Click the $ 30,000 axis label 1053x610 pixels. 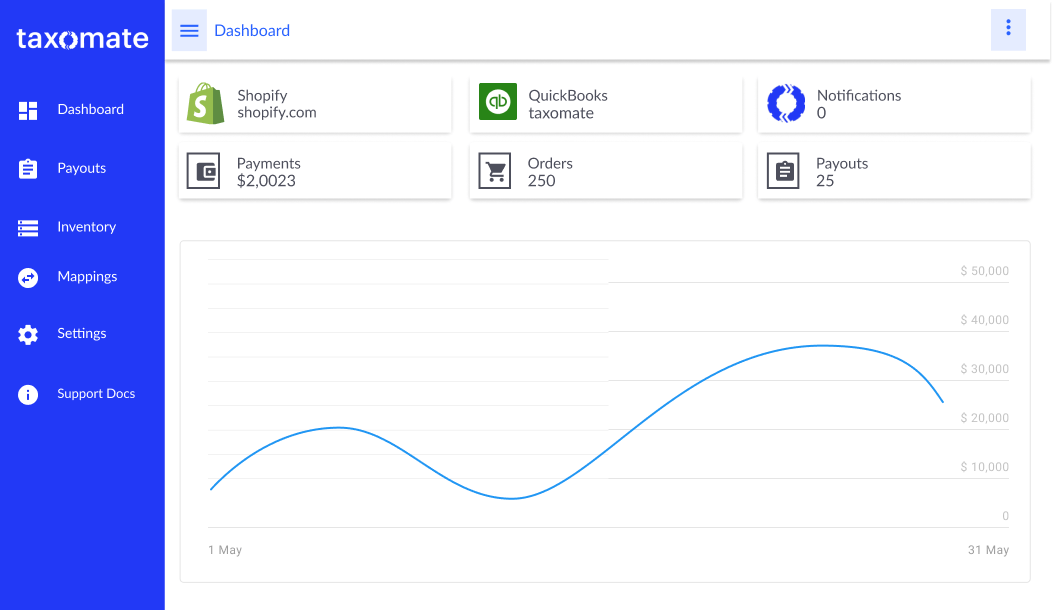pos(985,369)
